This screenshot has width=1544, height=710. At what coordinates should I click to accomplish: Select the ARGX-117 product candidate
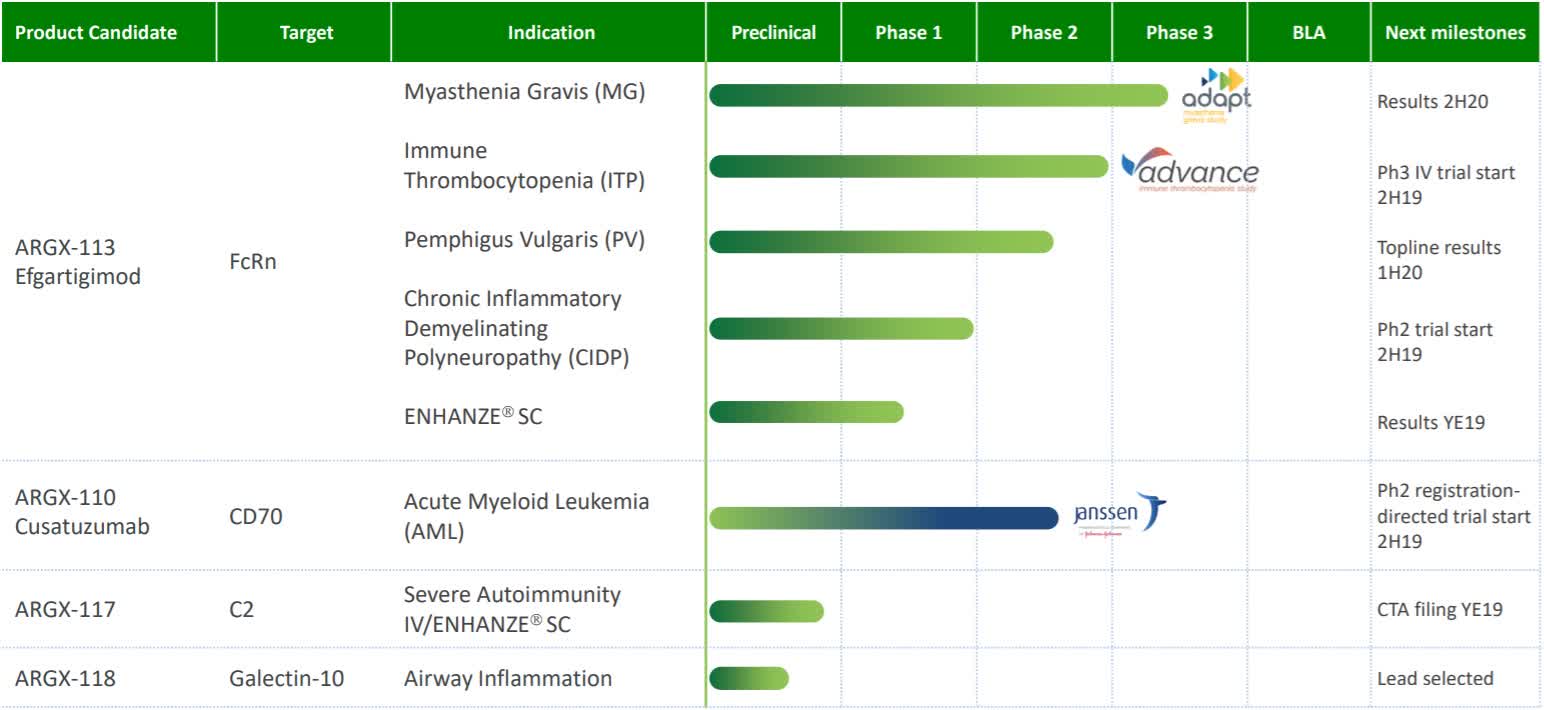pos(65,608)
